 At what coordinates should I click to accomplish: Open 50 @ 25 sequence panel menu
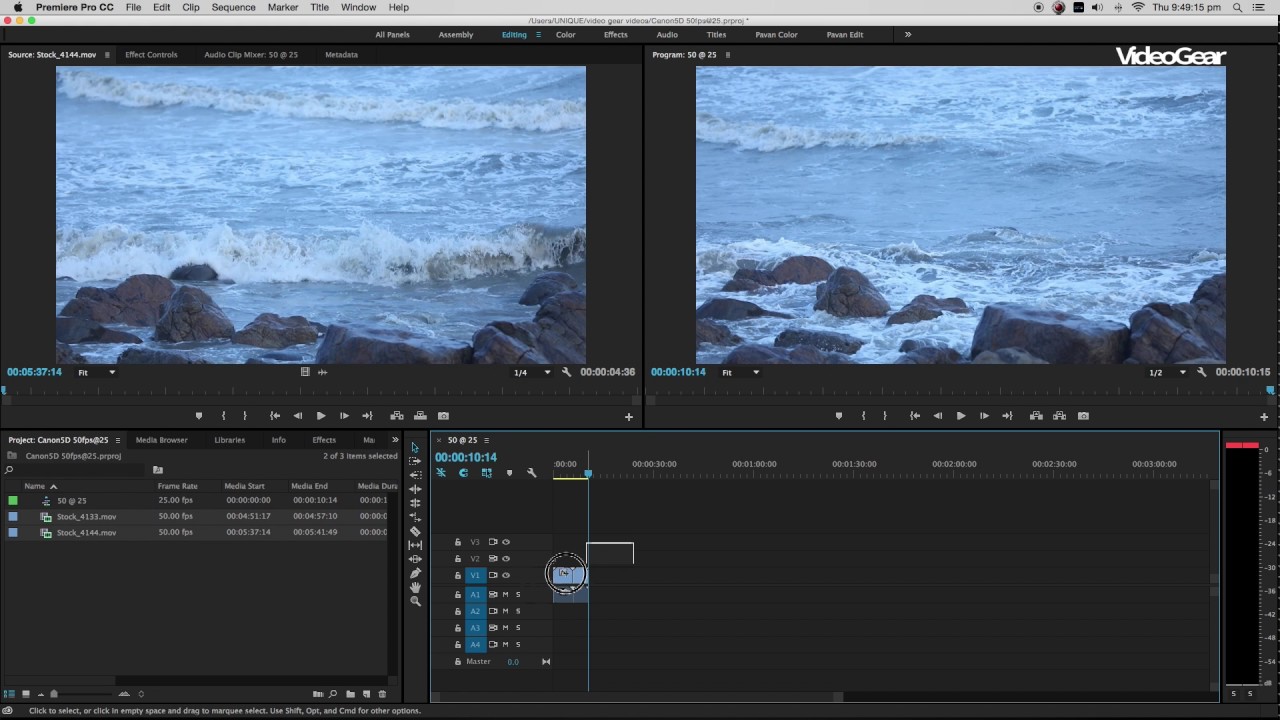(487, 440)
